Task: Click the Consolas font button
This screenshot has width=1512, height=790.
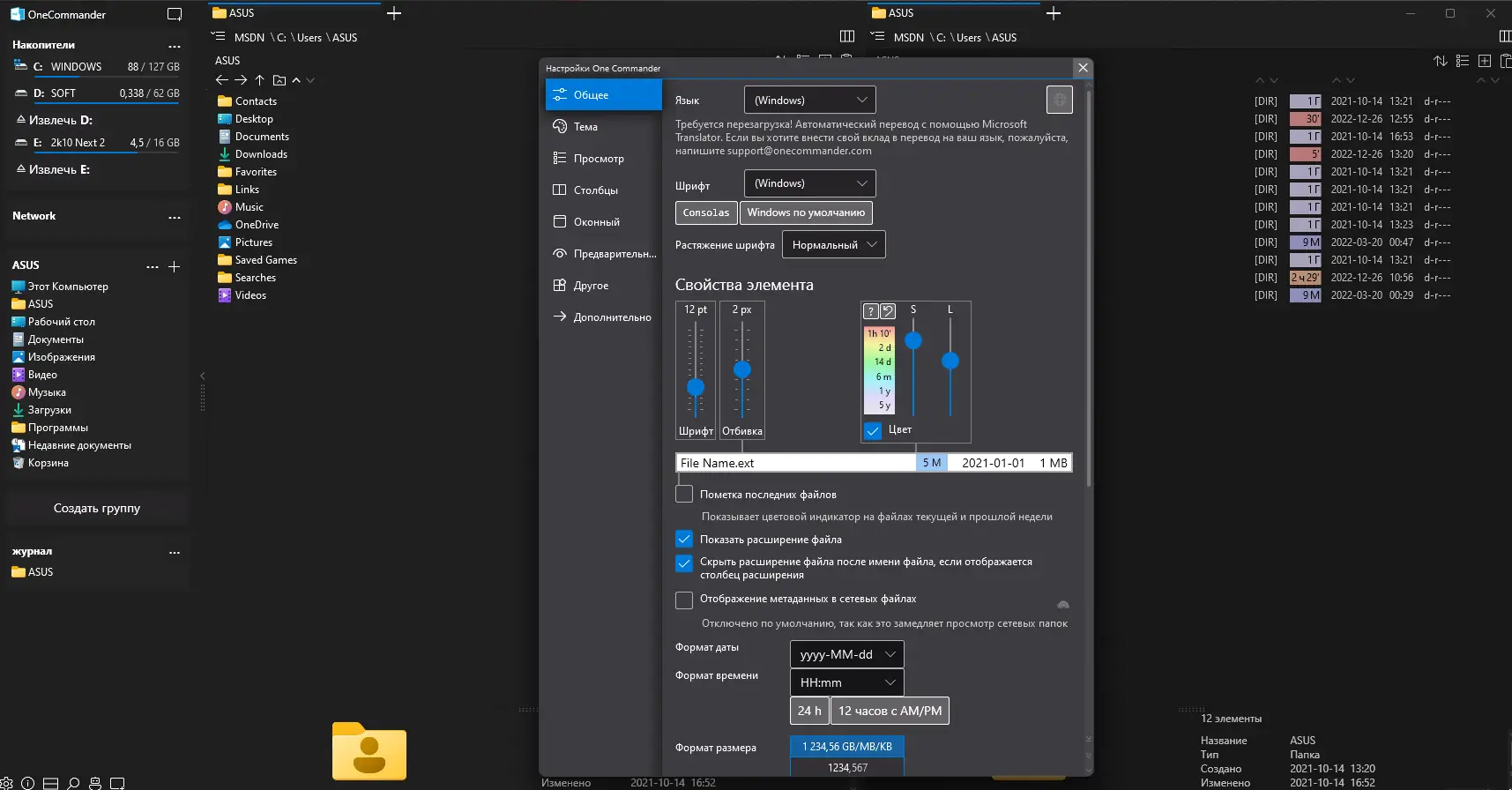Action: tap(706, 212)
